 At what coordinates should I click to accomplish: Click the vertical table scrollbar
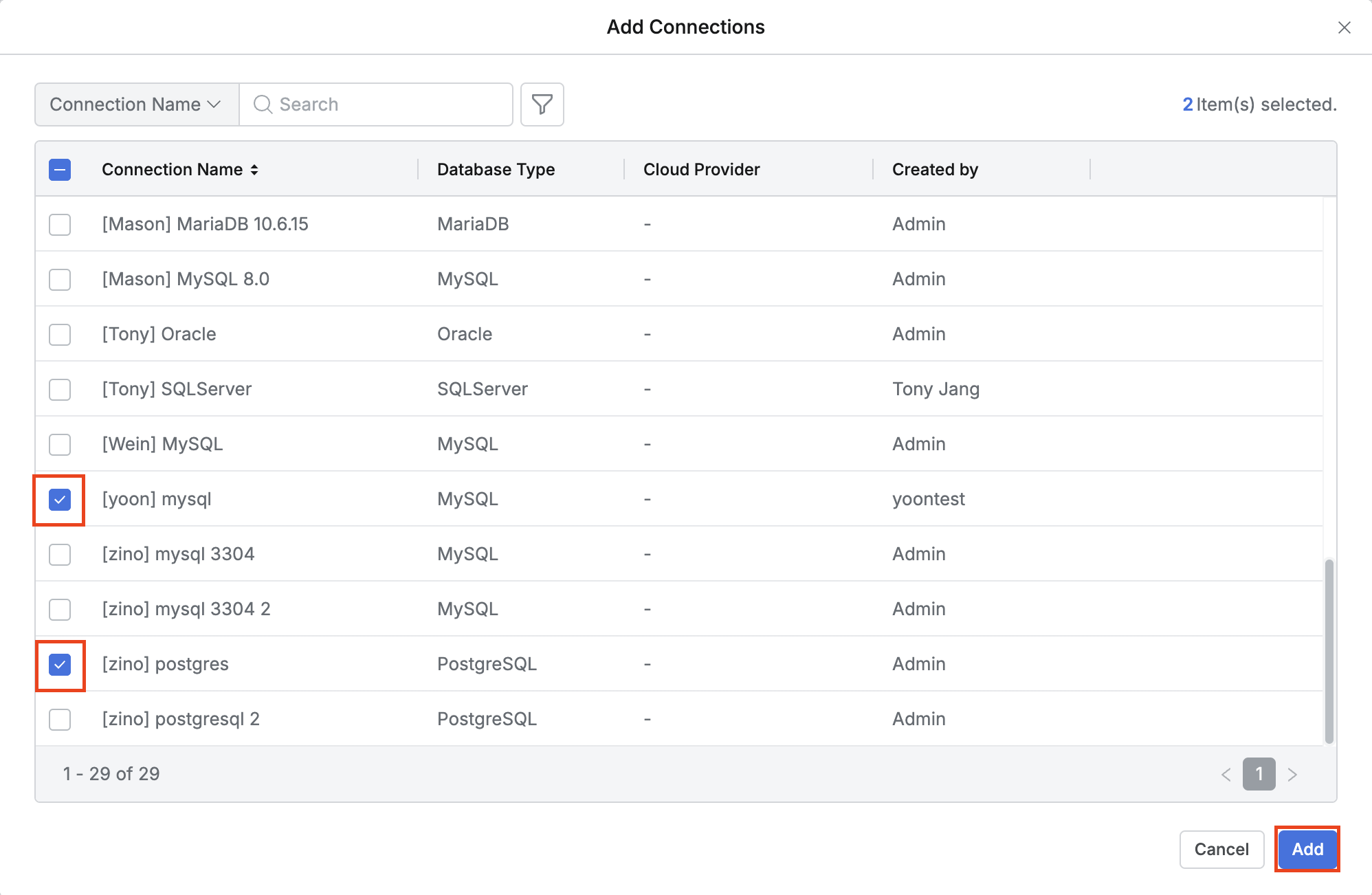coord(1329,650)
